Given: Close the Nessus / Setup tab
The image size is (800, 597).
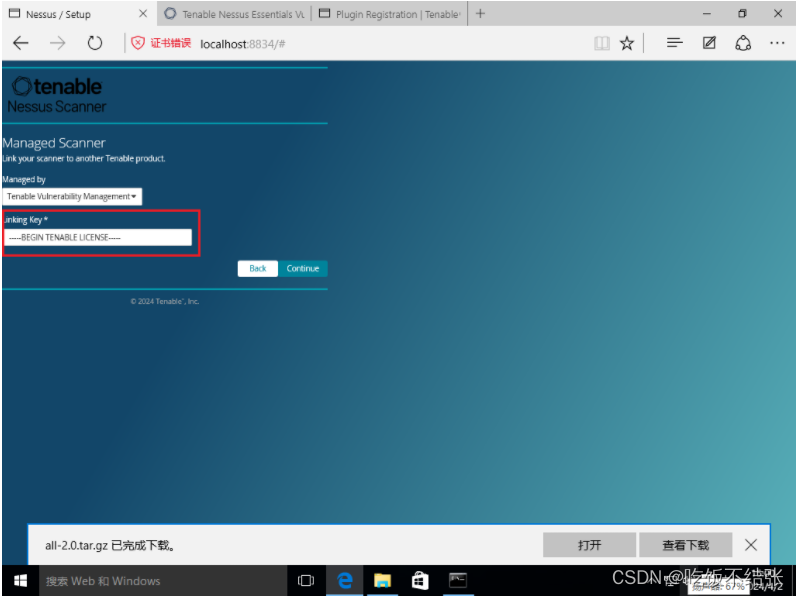Looking at the screenshot, I should pyautogui.click(x=143, y=14).
